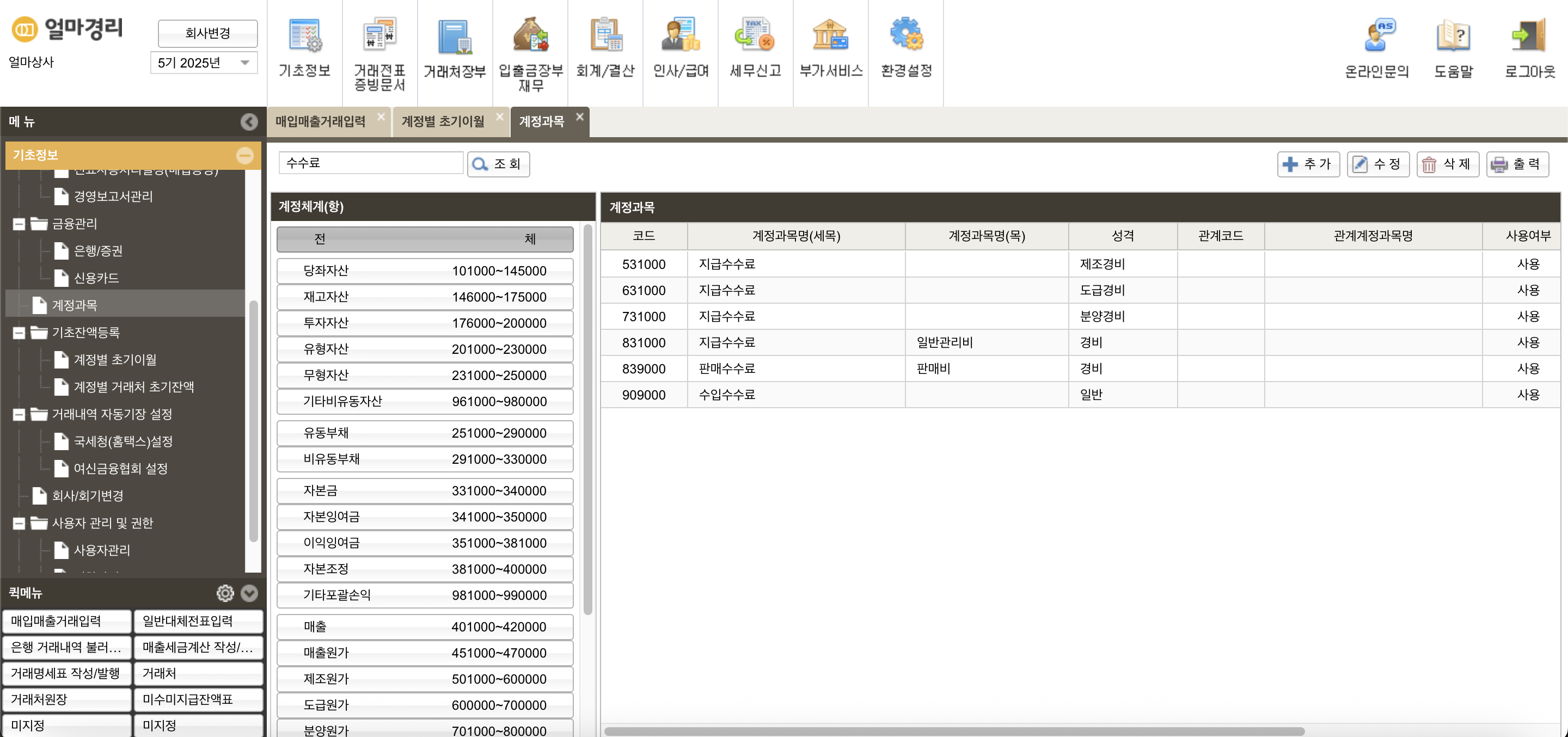Click the horizontal scrollbar under account table

[953, 731]
